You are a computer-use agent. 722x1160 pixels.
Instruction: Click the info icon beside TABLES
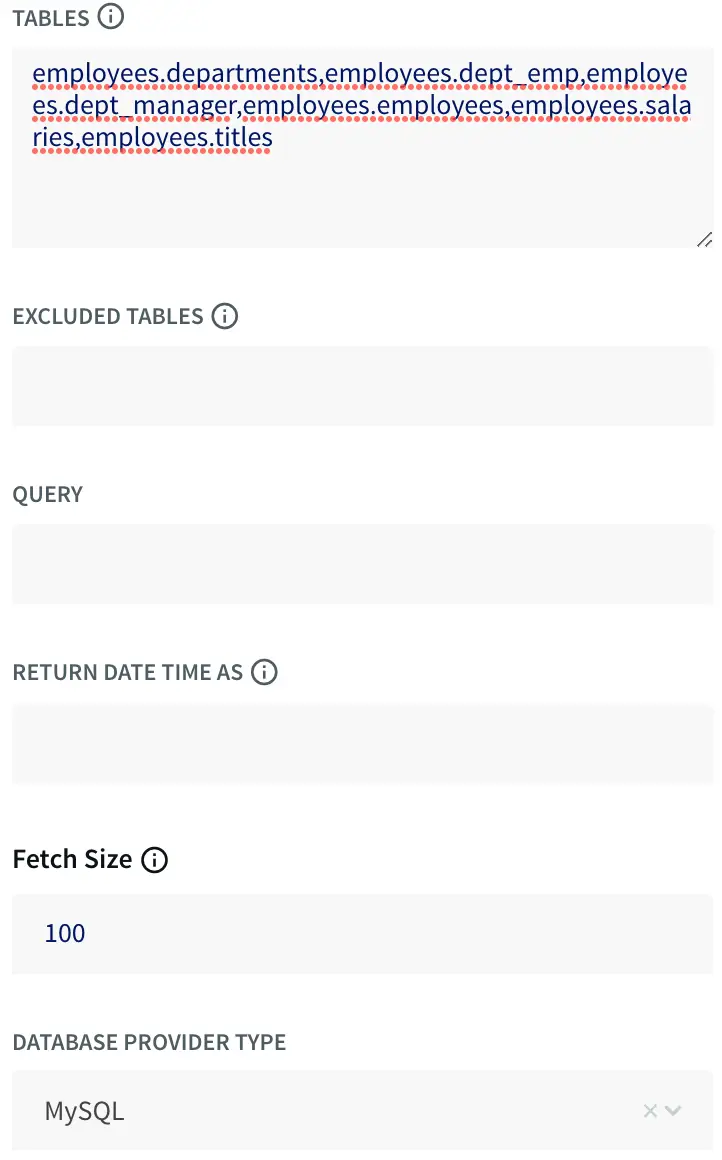pyautogui.click(x=112, y=17)
